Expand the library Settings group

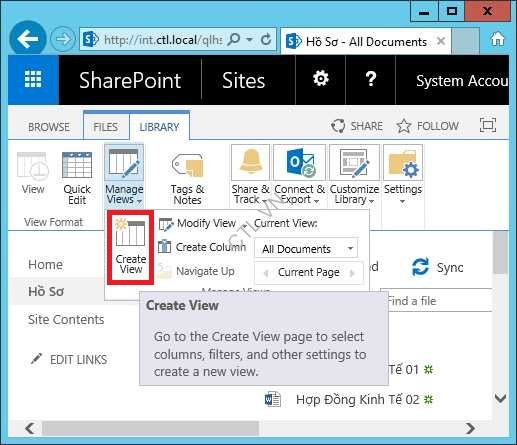click(x=403, y=175)
